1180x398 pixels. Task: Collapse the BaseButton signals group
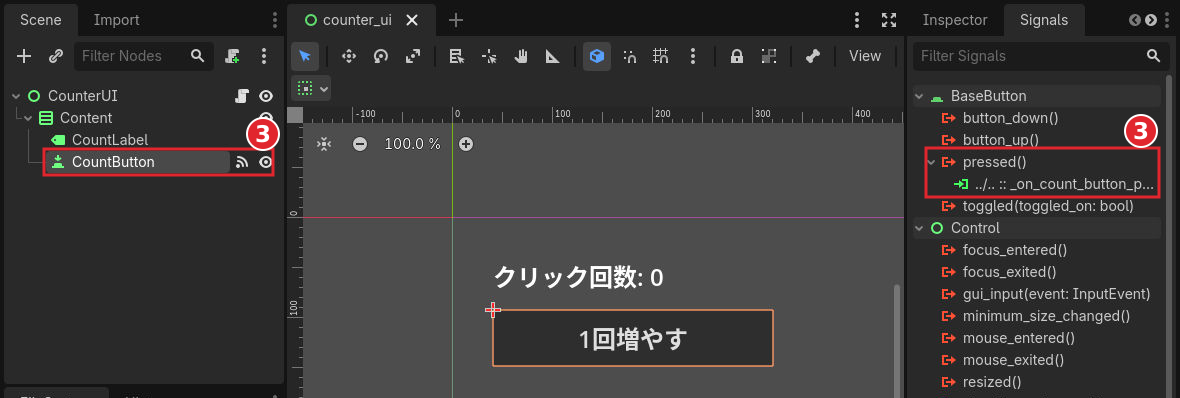919,96
